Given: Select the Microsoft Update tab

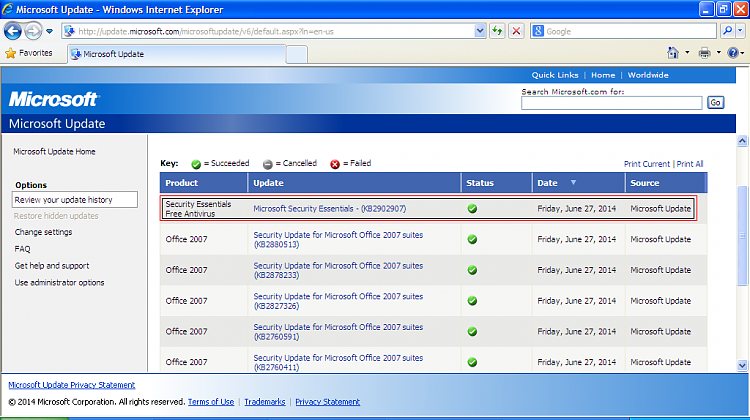Looking at the screenshot, I should (x=177, y=54).
